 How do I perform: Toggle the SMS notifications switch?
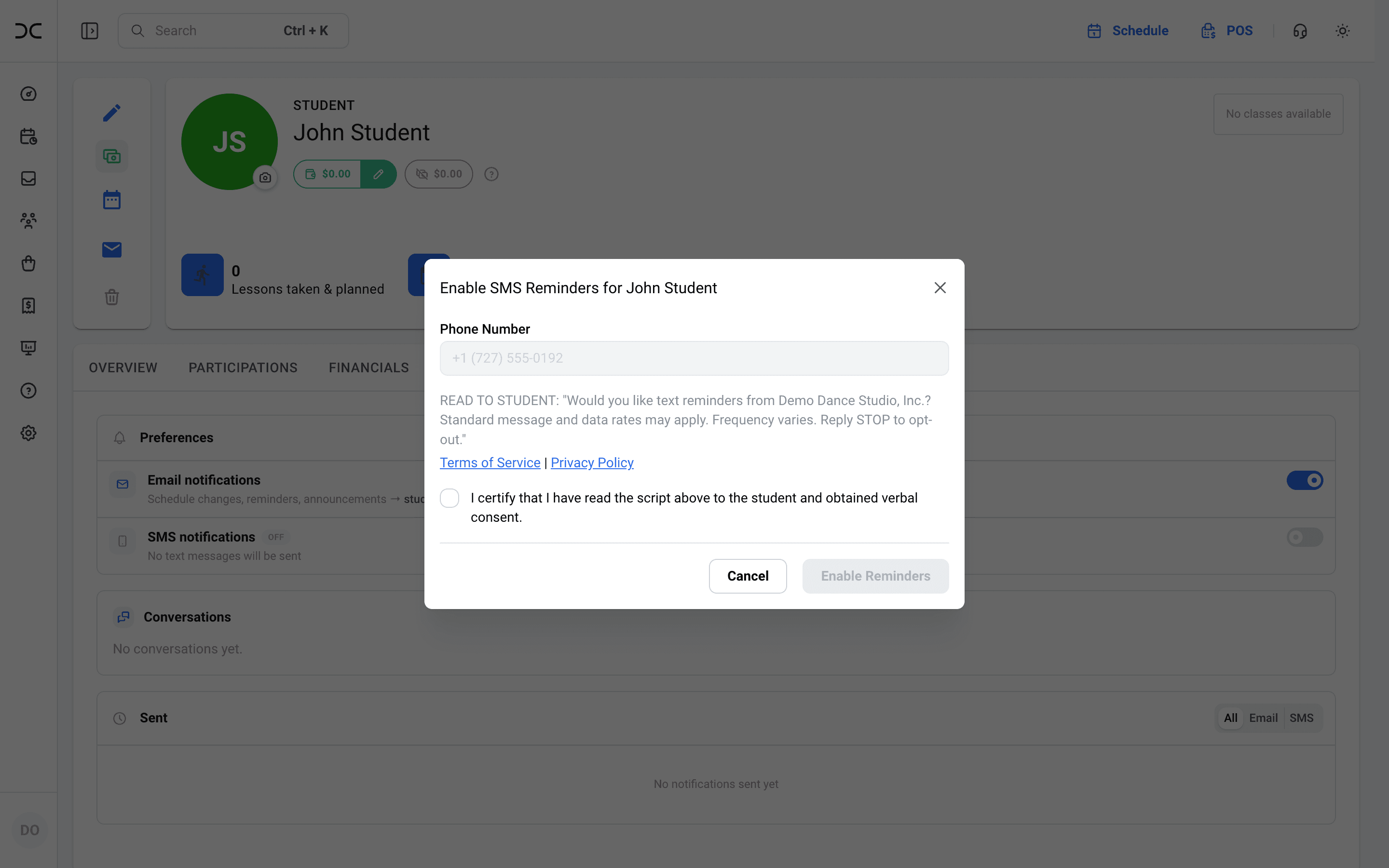coord(1305,537)
